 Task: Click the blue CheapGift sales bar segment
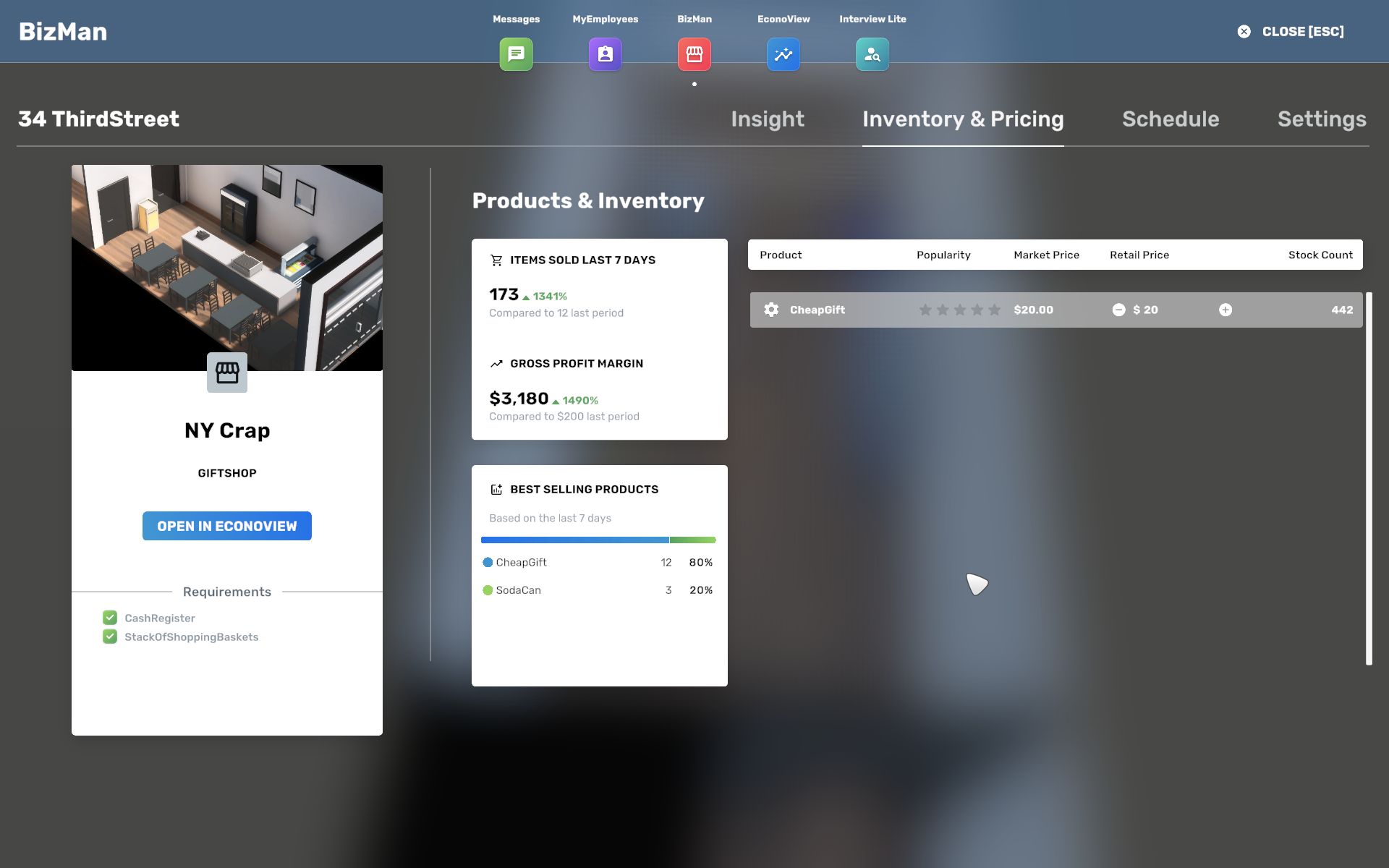pyautogui.click(x=575, y=540)
